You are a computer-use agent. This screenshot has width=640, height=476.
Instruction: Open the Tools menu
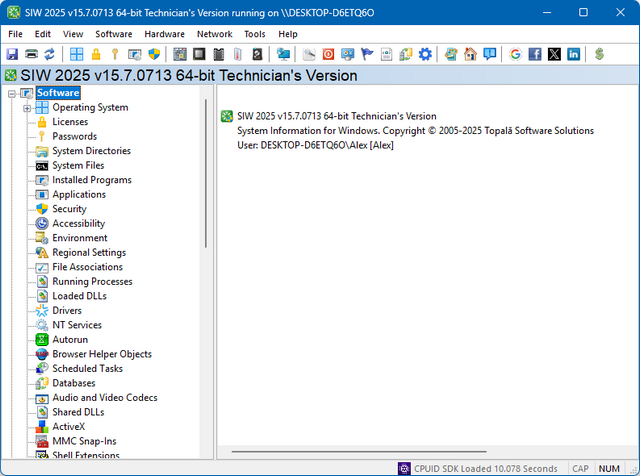coord(255,34)
